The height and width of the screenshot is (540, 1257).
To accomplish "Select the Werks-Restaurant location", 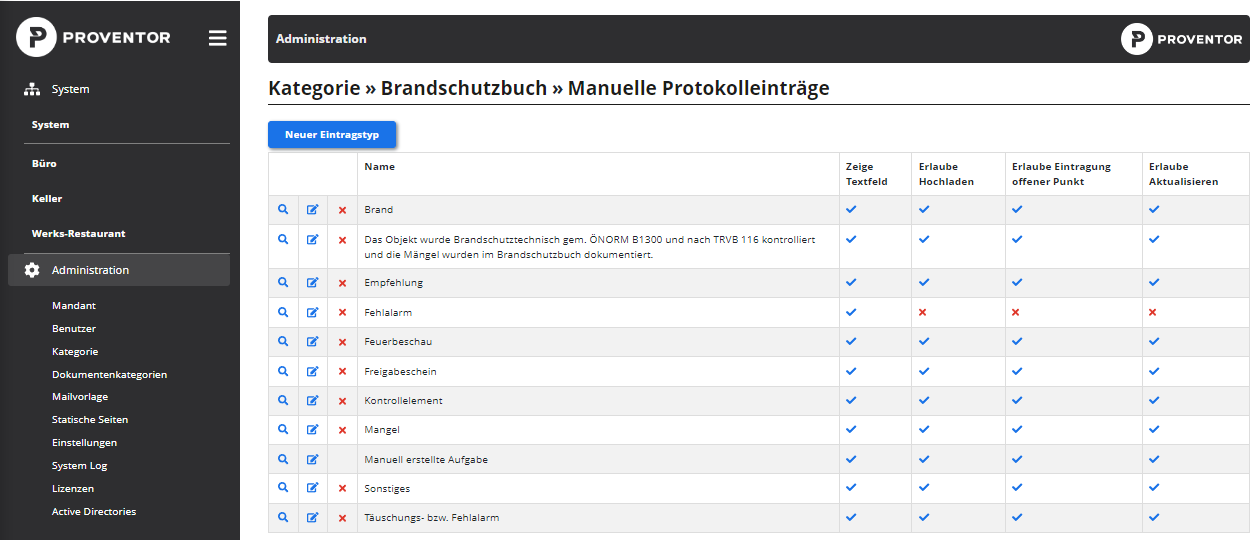I will pos(78,233).
